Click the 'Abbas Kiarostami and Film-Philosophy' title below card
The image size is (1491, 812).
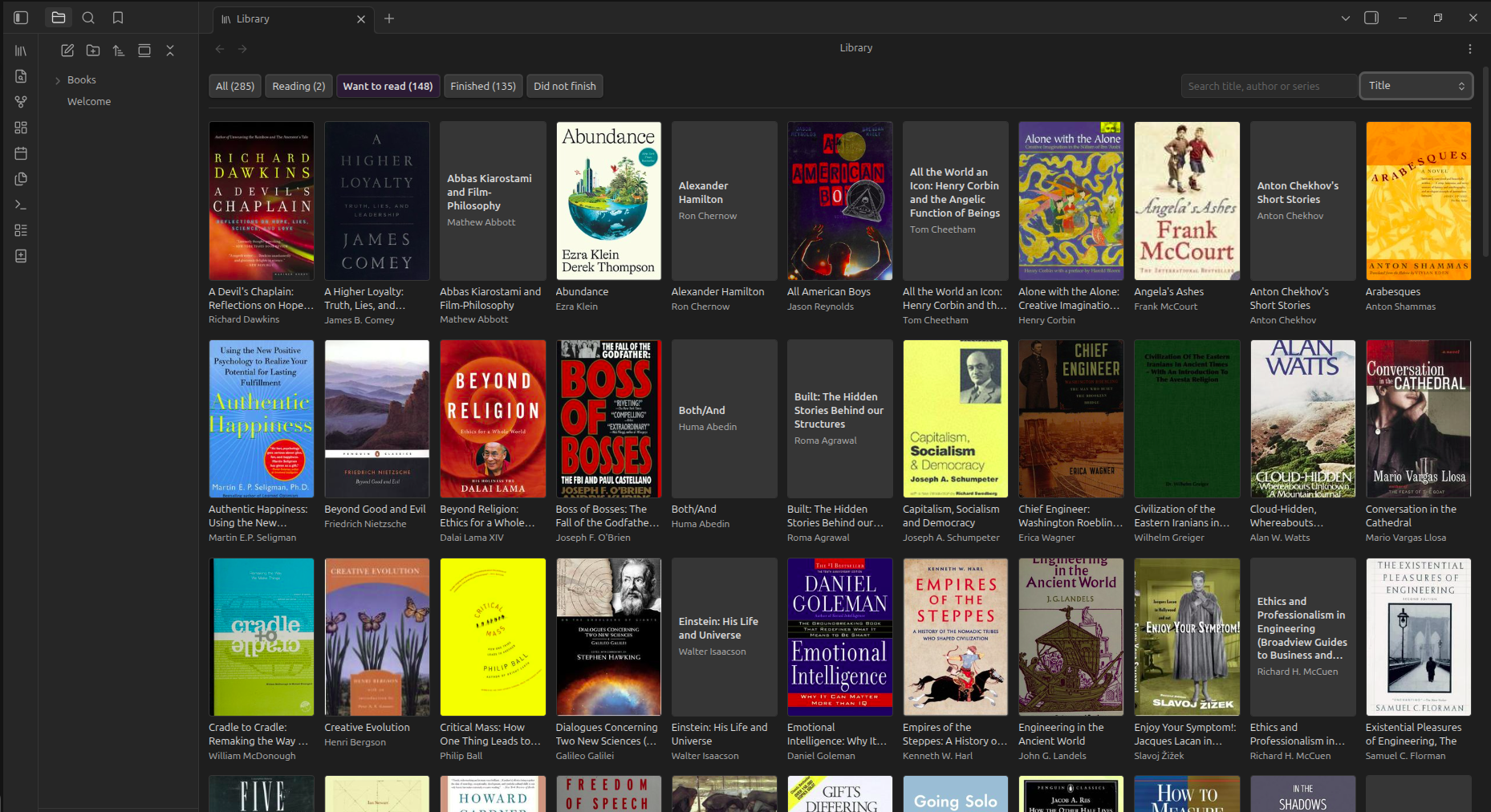click(x=490, y=298)
